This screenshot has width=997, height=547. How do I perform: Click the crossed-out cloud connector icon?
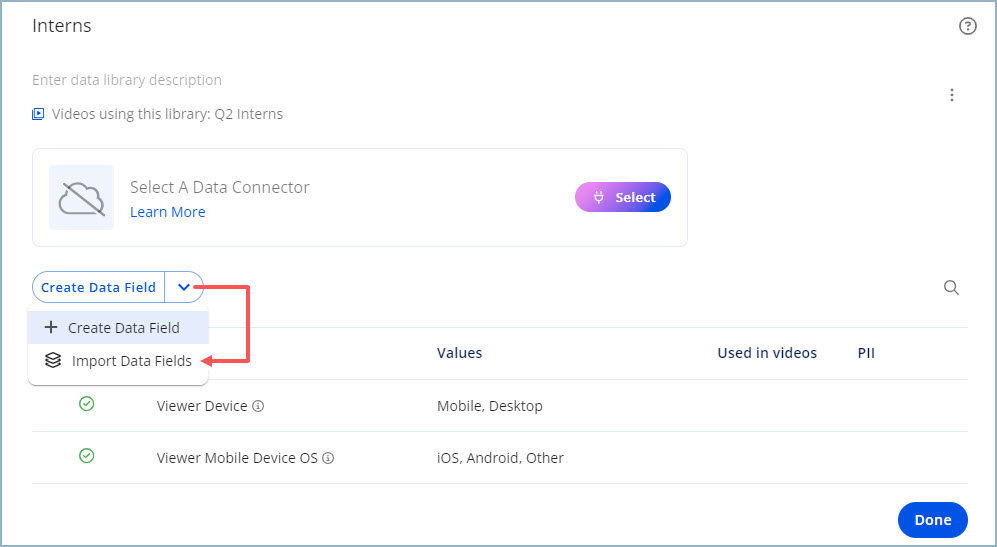pyautogui.click(x=82, y=198)
